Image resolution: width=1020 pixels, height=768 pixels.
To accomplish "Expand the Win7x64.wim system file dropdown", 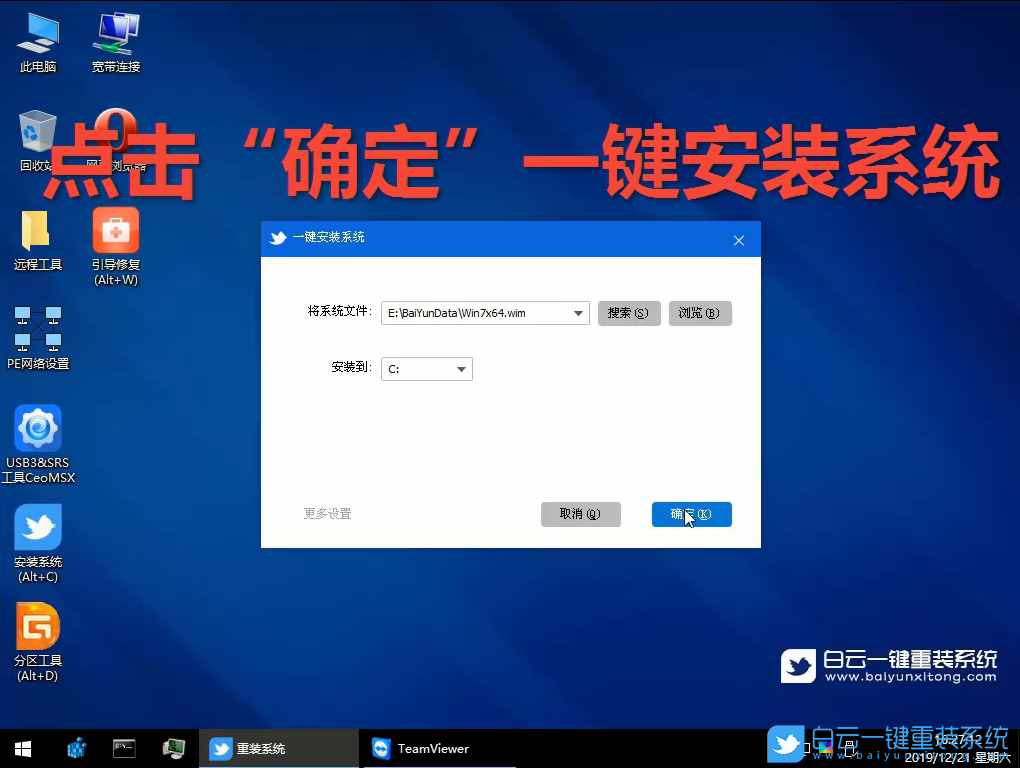I will (577, 313).
